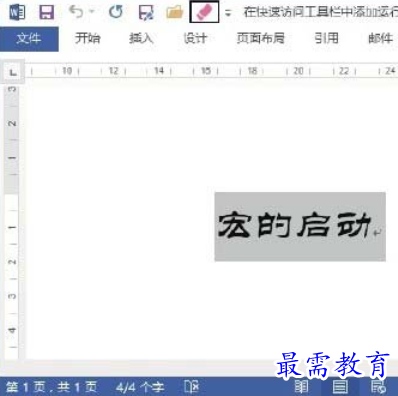Image resolution: width=398 pixels, height=396 pixels.
Task: Open the undo history dropdown arrow
Action: pyautogui.click(x=92, y=12)
